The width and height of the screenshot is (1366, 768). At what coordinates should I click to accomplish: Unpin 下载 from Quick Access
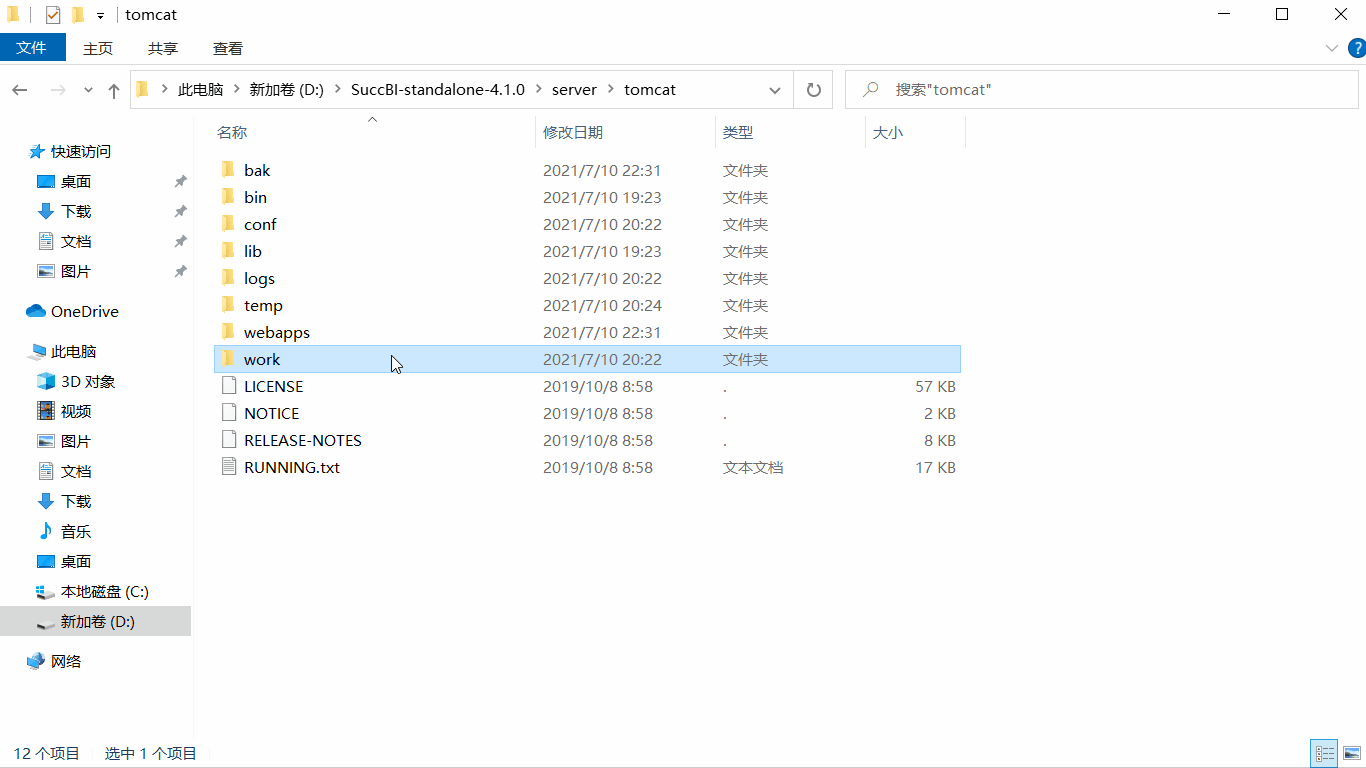pos(181,211)
